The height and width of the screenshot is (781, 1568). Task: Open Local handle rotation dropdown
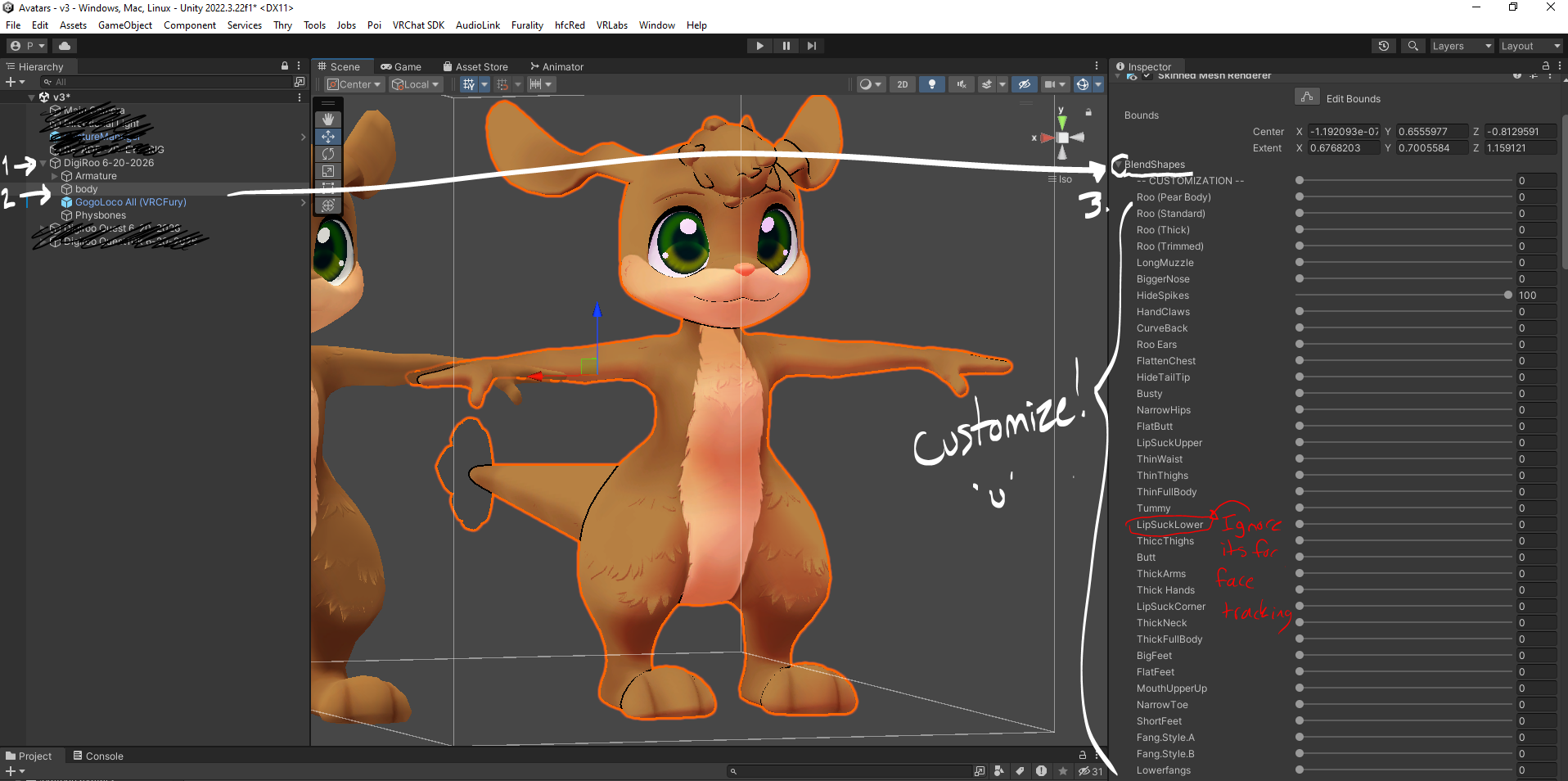(x=415, y=84)
